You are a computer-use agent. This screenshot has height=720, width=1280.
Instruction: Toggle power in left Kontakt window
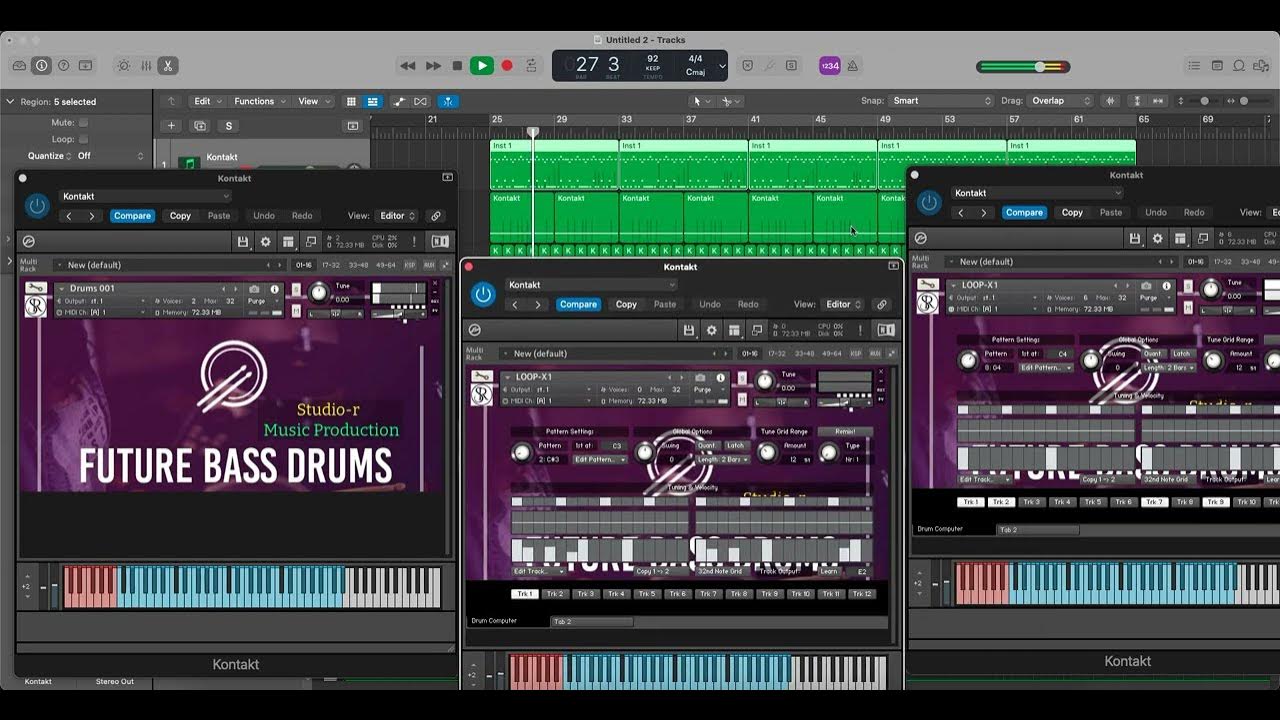pos(37,206)
